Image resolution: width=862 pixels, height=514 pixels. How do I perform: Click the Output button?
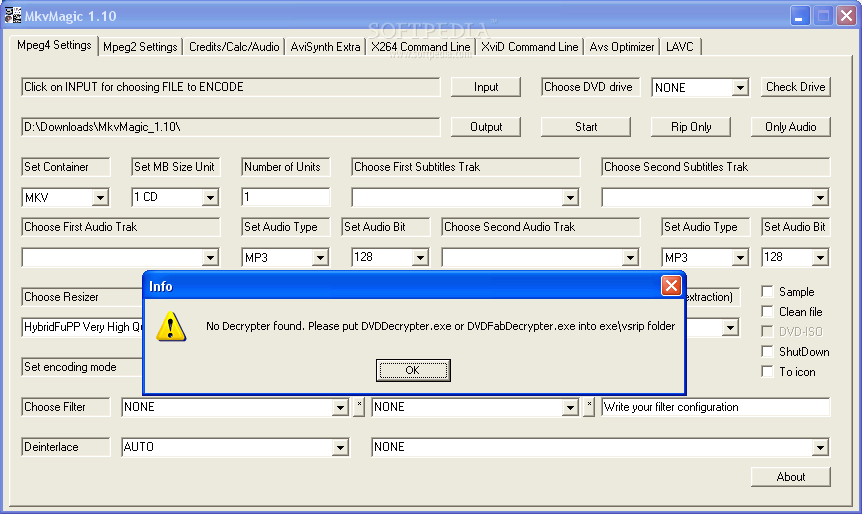coord(486,127)
